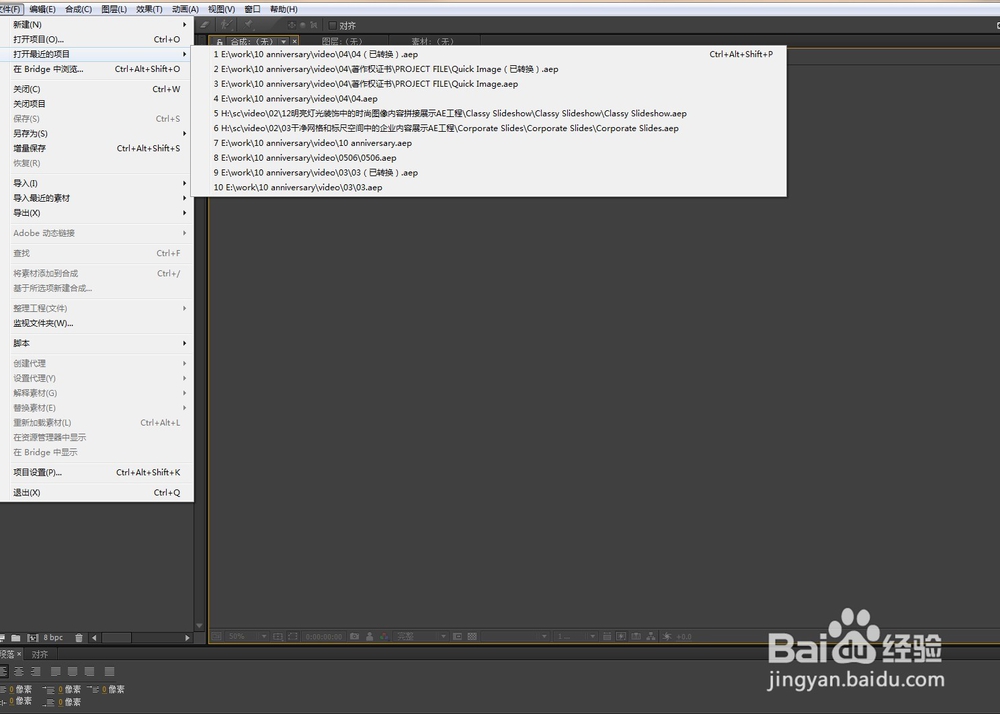Click the justify last right icon
Screen dimensions: 1000x714
[x=89, y=671]
